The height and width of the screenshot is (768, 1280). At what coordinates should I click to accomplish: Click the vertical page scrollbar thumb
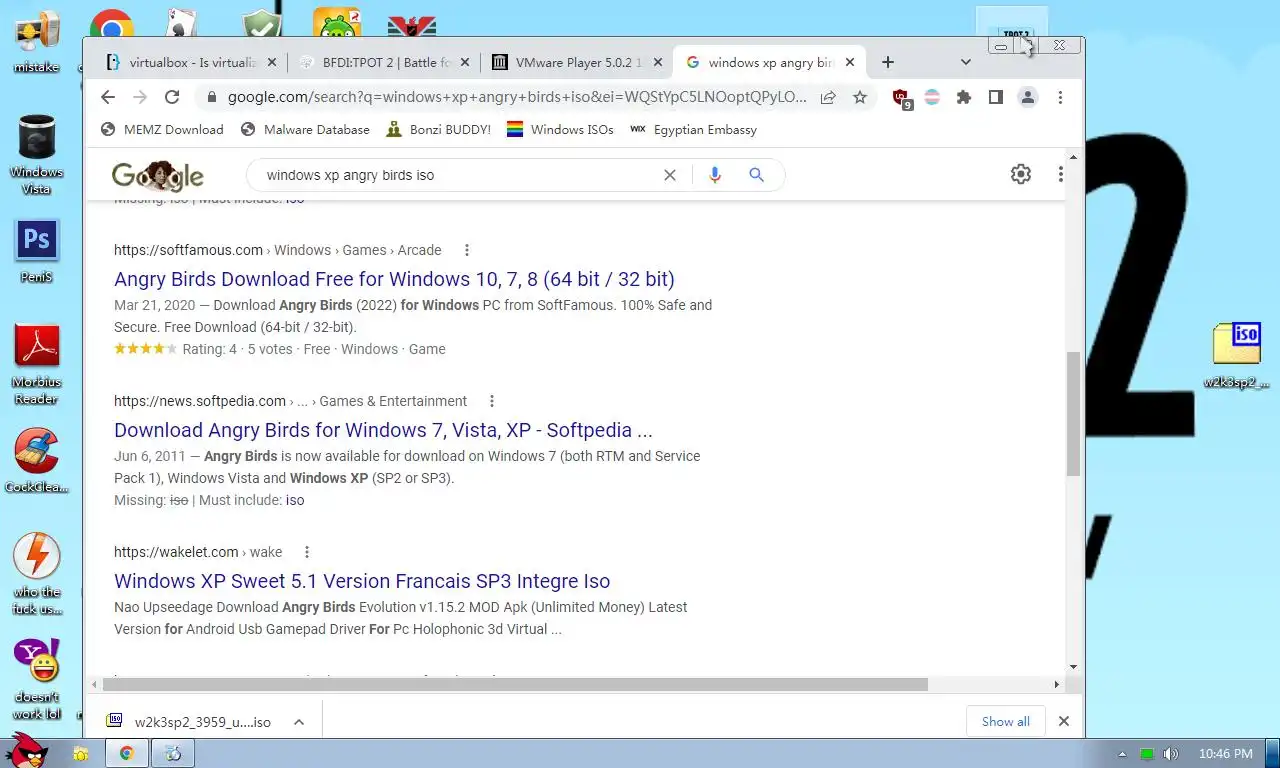[1074, 413]
